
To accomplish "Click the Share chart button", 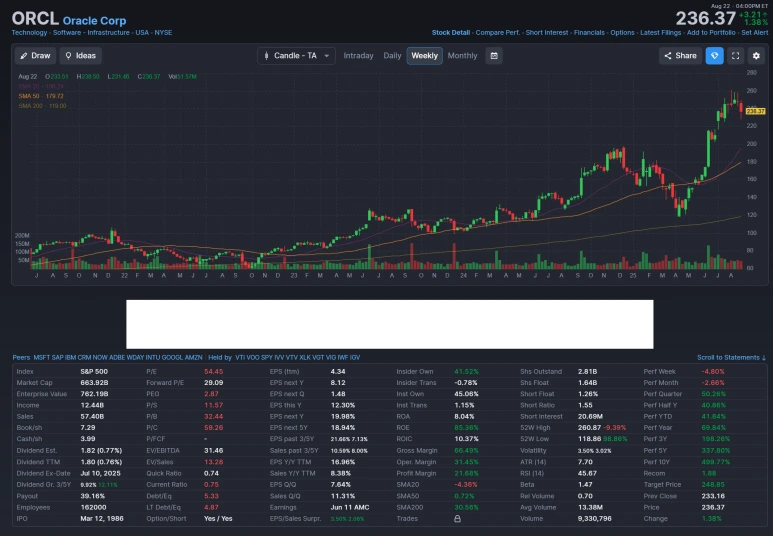I will [680, 56].
